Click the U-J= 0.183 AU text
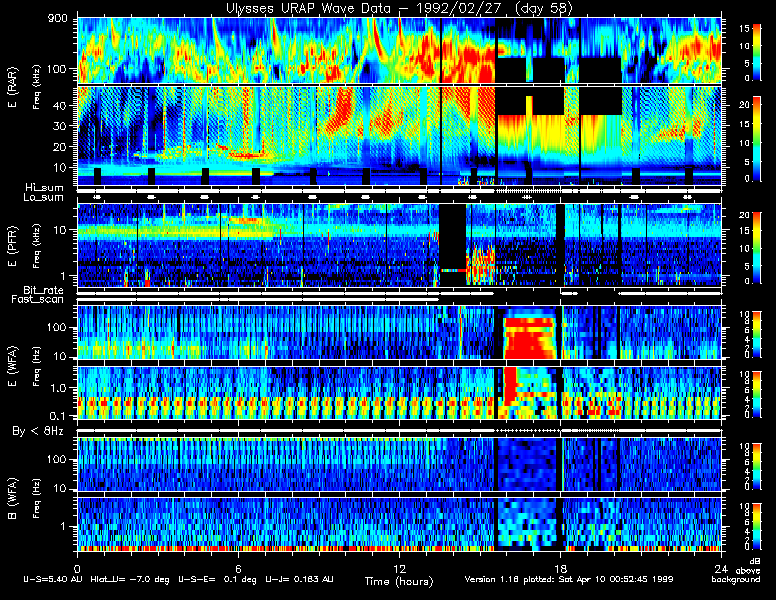 coord(299,579)
